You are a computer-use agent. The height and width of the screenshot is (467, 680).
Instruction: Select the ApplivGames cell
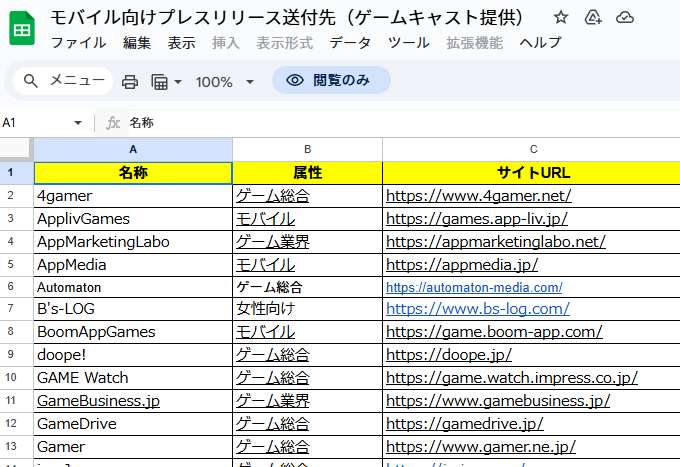pos(133,219)
